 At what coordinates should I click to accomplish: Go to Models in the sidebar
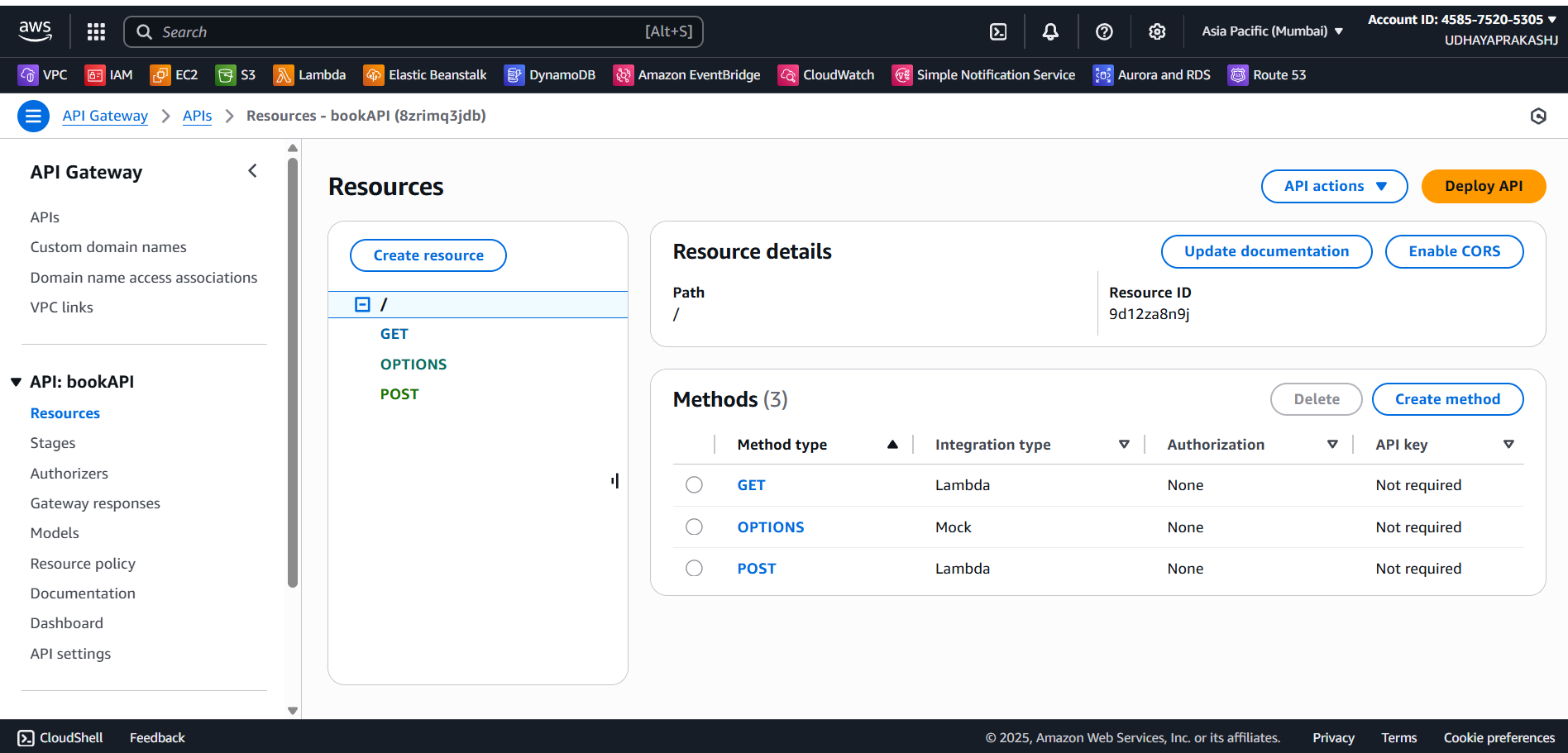click(55, 533)
